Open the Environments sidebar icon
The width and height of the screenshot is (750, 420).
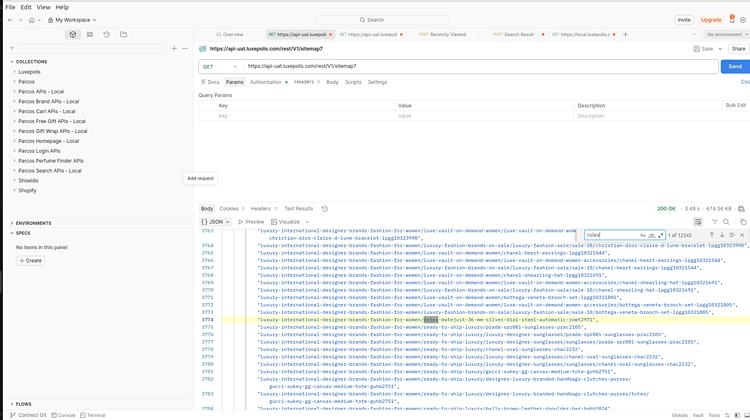[x=90, y=34]
